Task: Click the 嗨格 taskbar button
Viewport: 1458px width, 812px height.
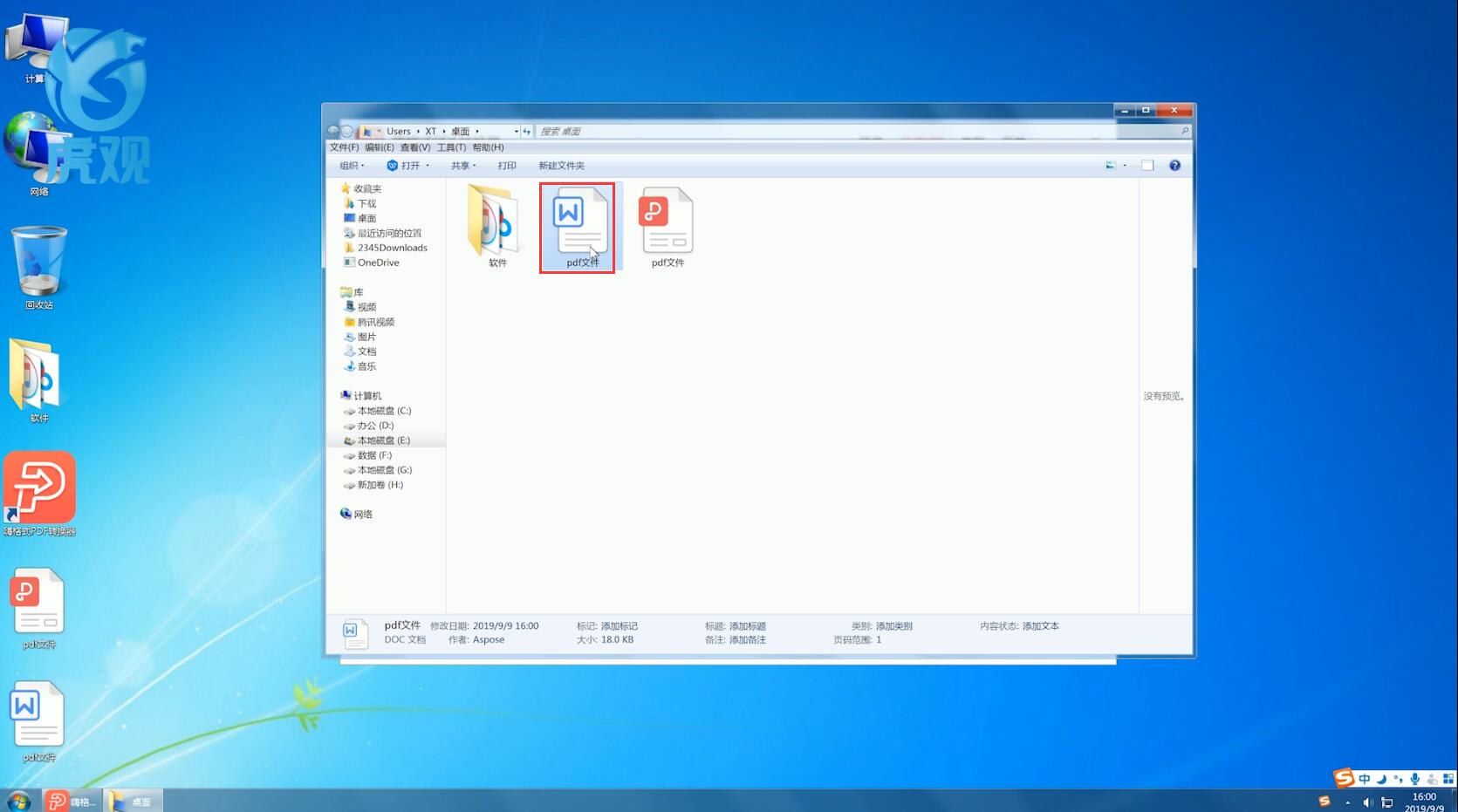Action: point(72,801)
